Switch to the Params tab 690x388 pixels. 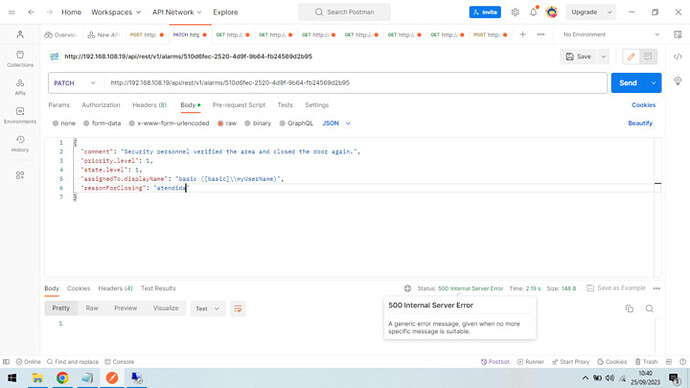pos(59,105)
